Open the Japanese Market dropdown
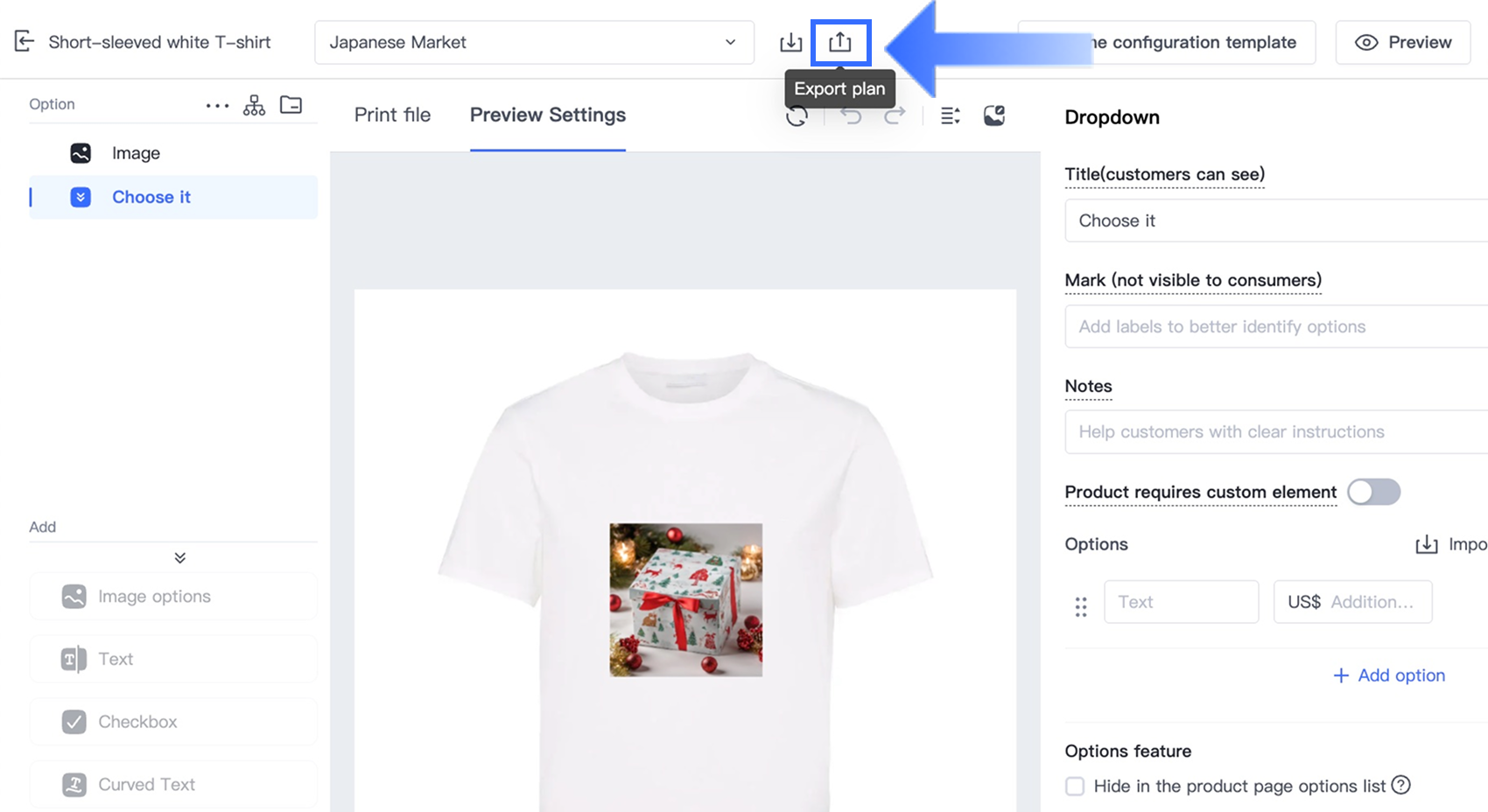 tap(534, 42)
